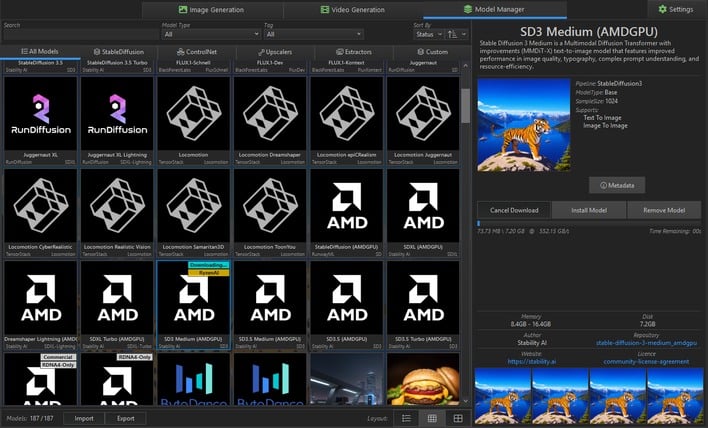This screenshot has width=708, height=428.
Task: Open the Image Generation tab
Action: 212,9
